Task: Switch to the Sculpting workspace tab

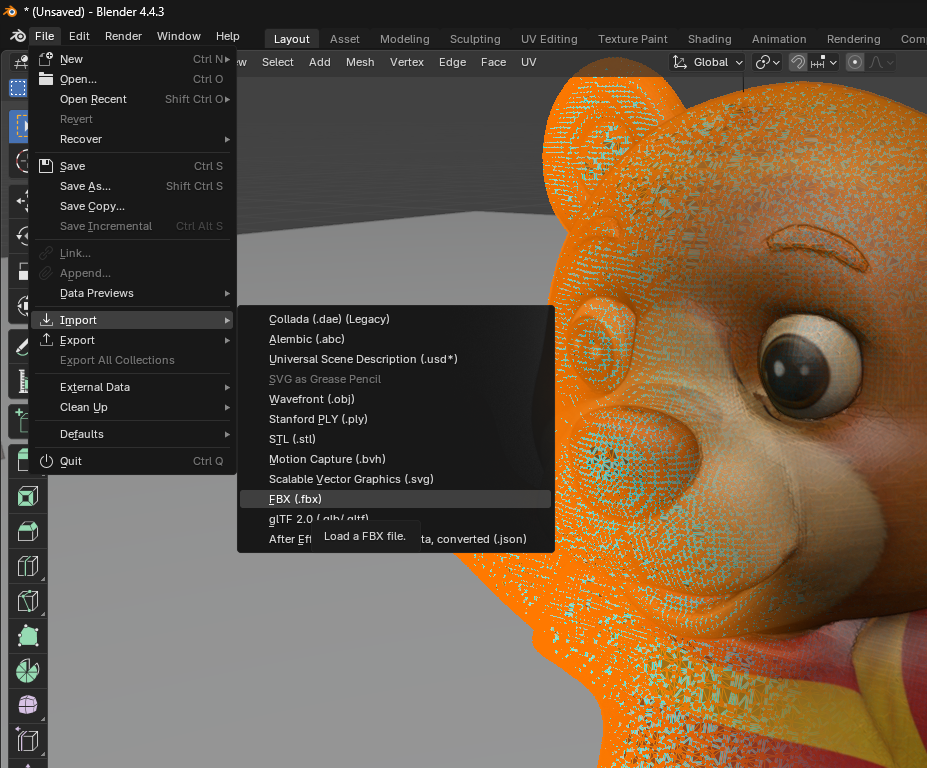Action: tap(475, 39)
